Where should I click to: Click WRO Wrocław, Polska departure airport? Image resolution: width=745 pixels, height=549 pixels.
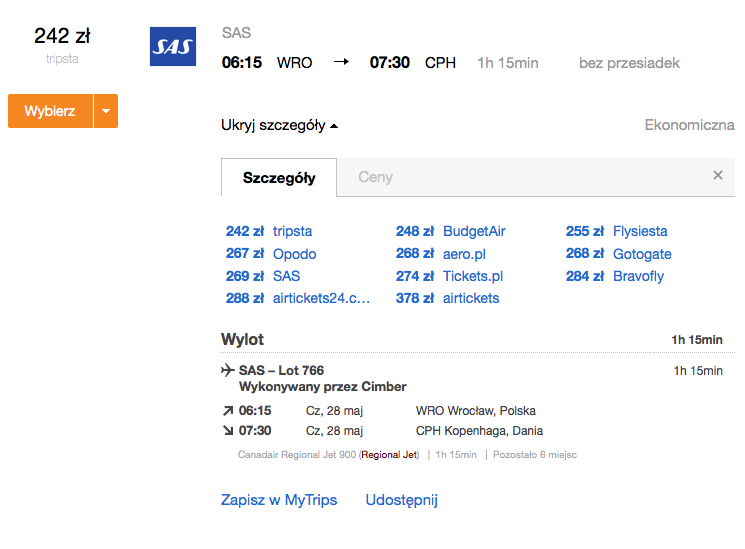click(476, 411)
